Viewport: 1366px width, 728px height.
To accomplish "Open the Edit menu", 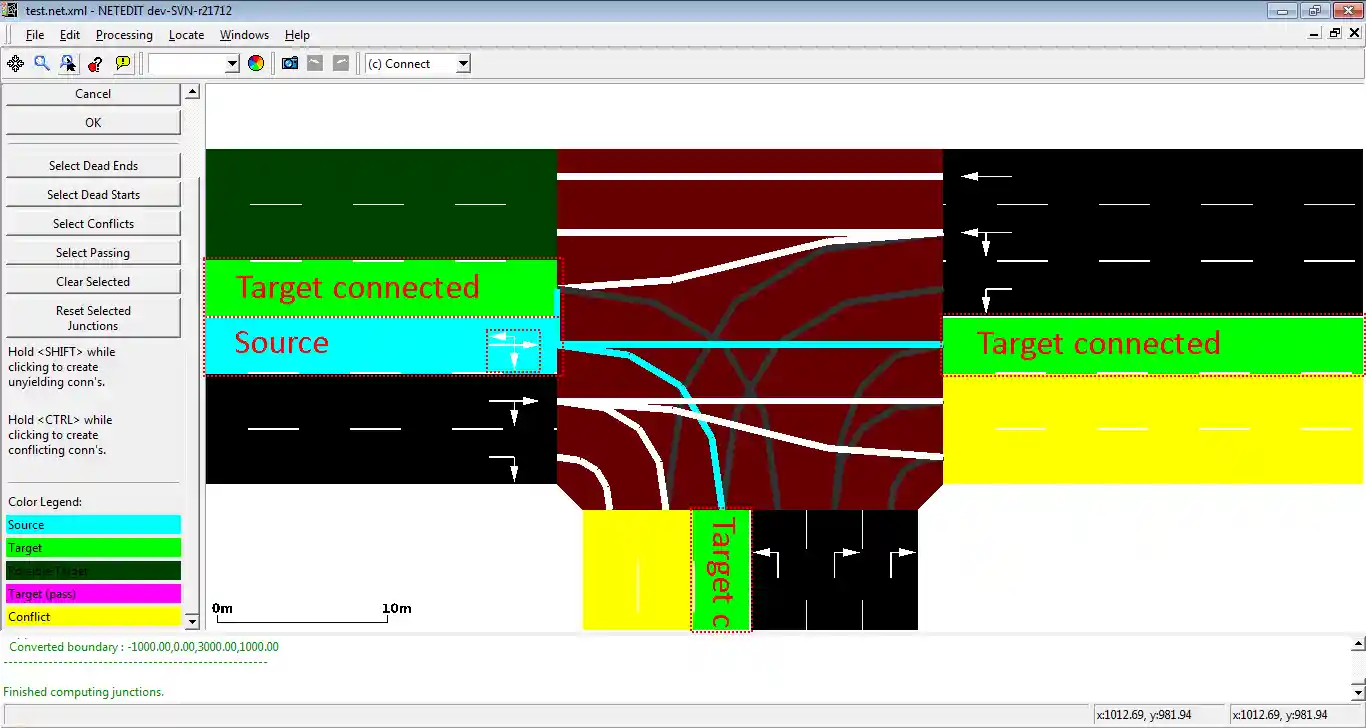I will pyautogui.click(x=69, y=35).
